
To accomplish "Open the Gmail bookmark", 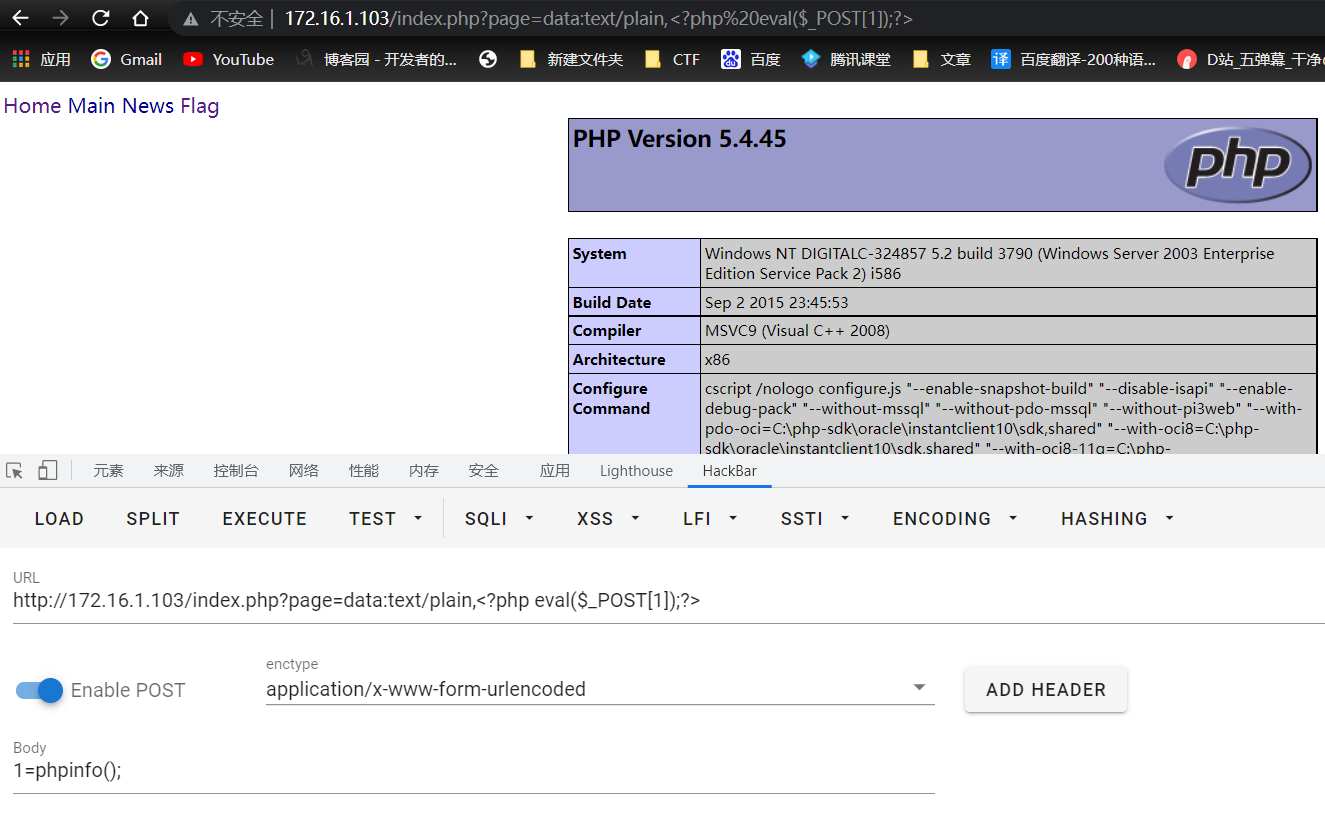I will 127,59.
